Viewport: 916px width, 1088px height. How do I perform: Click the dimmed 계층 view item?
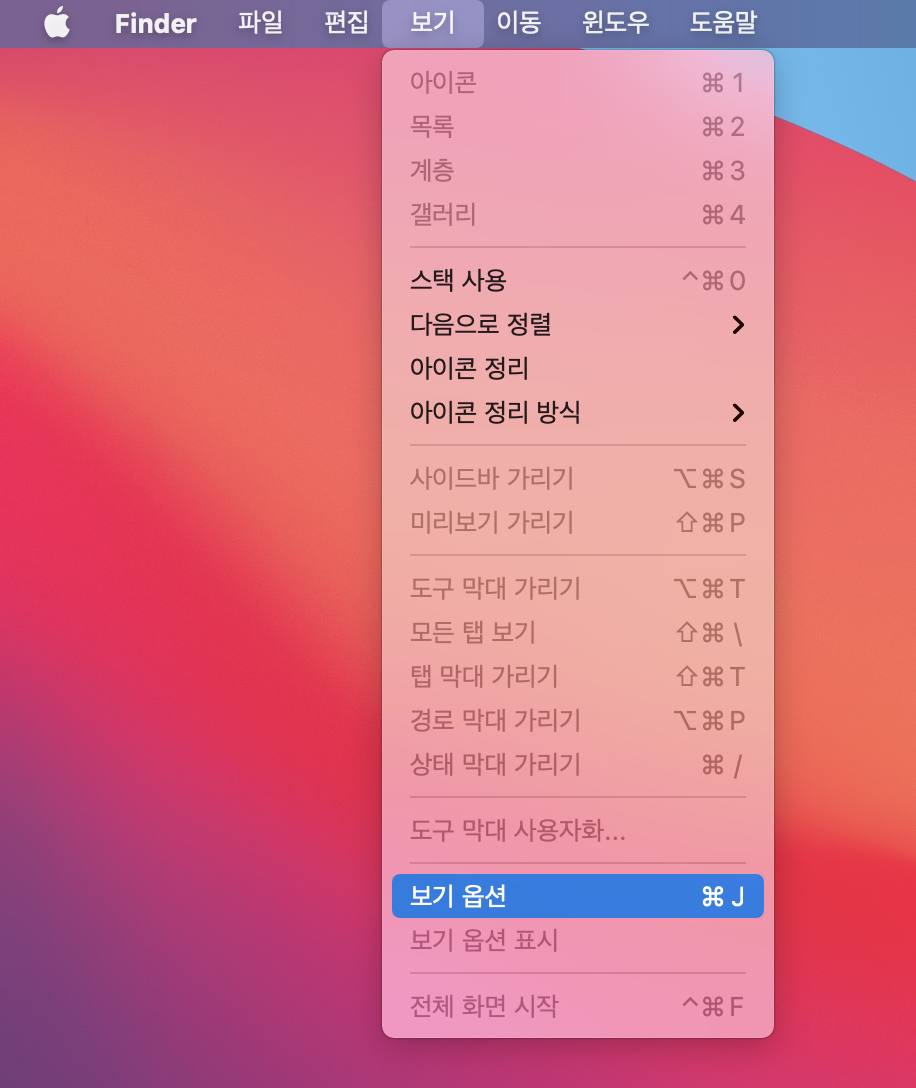pos(577,170)
